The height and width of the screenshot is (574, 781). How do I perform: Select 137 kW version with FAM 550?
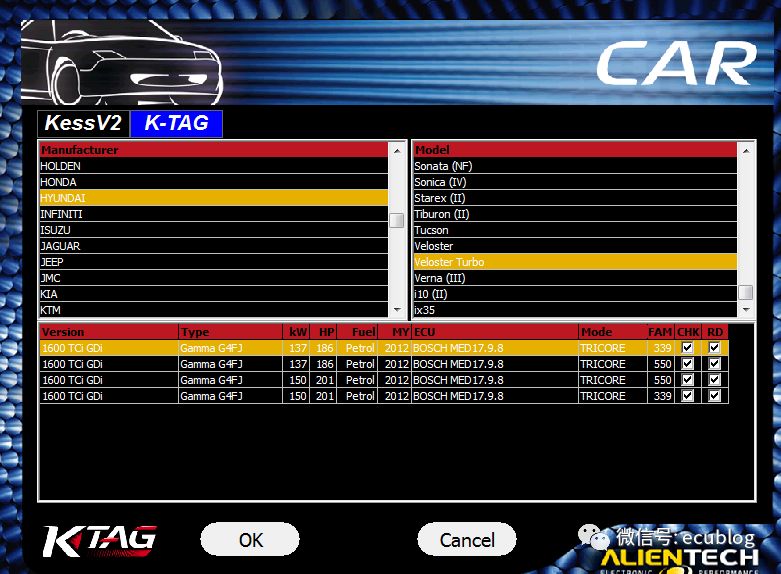[x=384, y=364]
